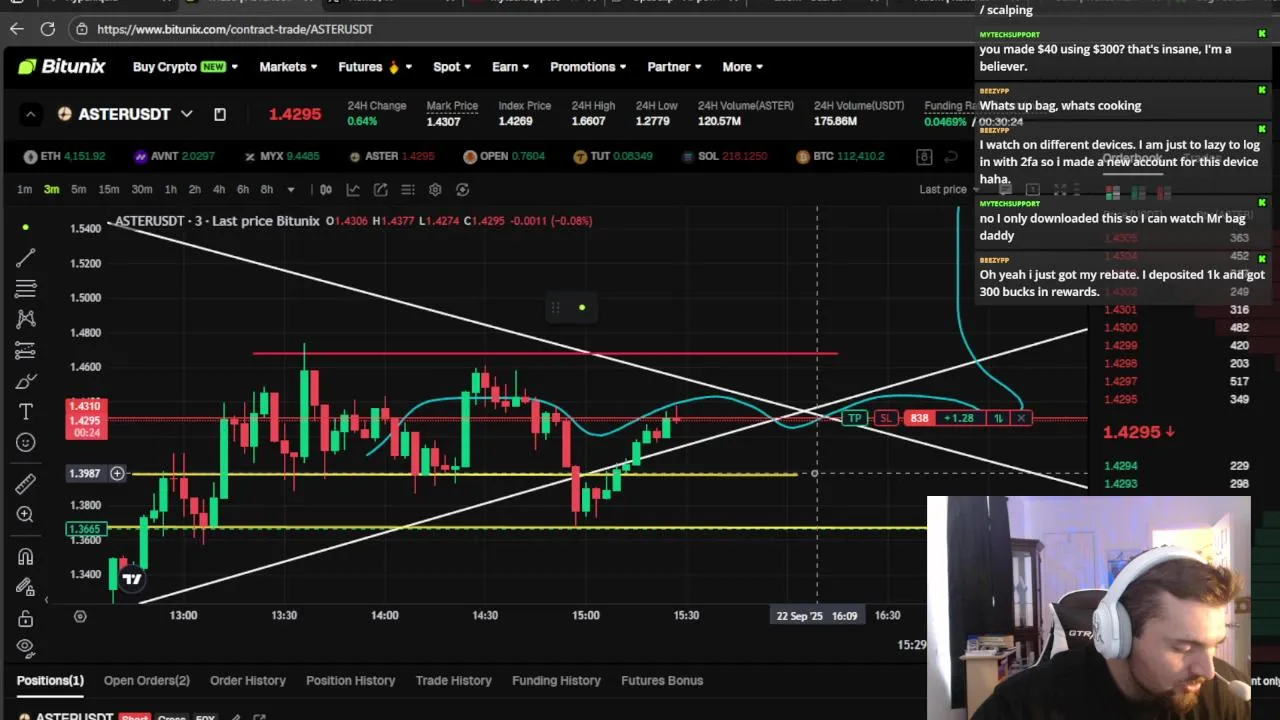The height and width of the screenshot is (720, 1280).
Task: Expand the Futures dropdown
Action: pos(375,66)
